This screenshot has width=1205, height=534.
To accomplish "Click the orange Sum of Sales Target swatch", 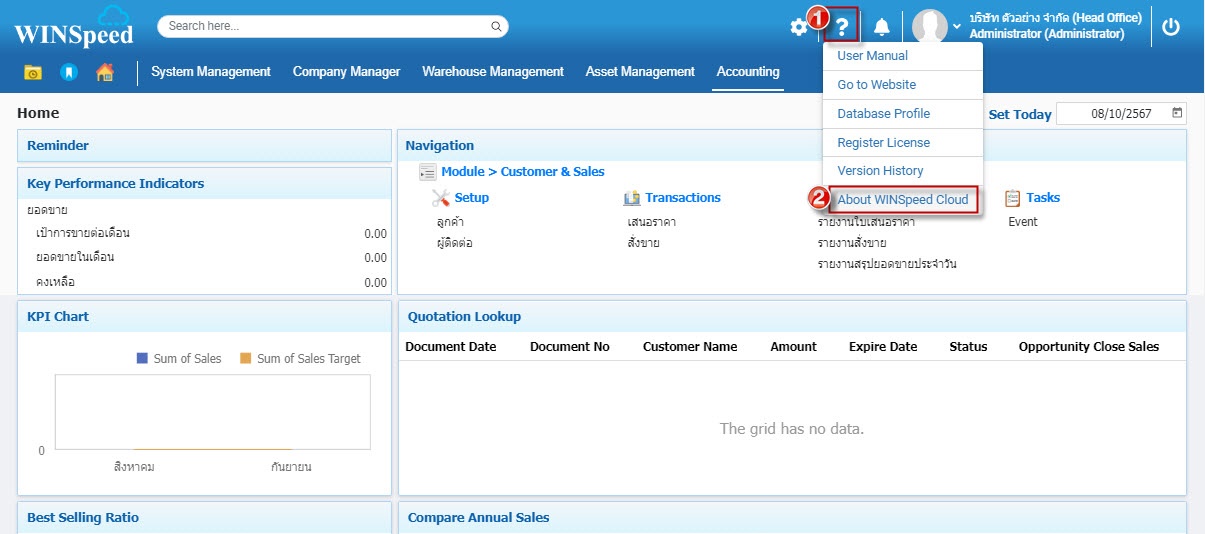I will (245, 358).
